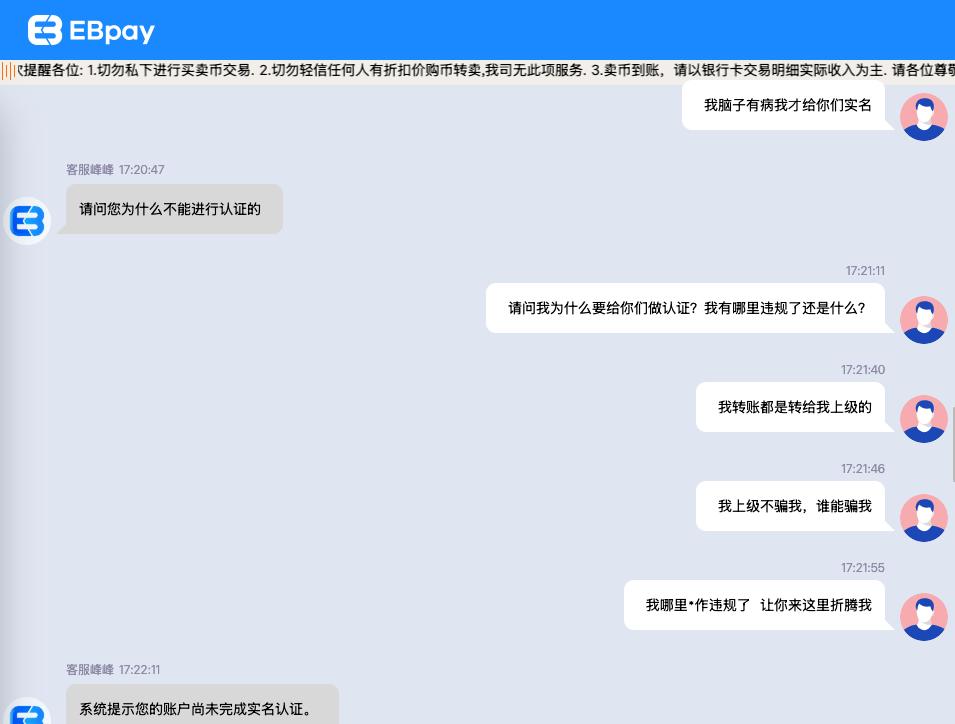Click the scrolling notice marquee text
Image resolution: width=955 pixels, height=724 pixels.
click(x=486, y=71)
